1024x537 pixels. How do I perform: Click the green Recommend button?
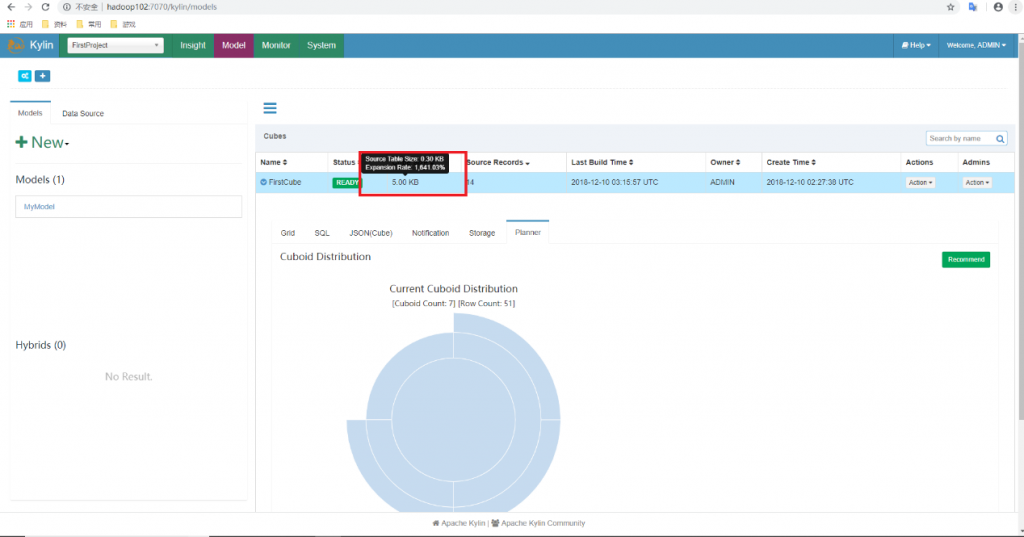click(966, 260)
